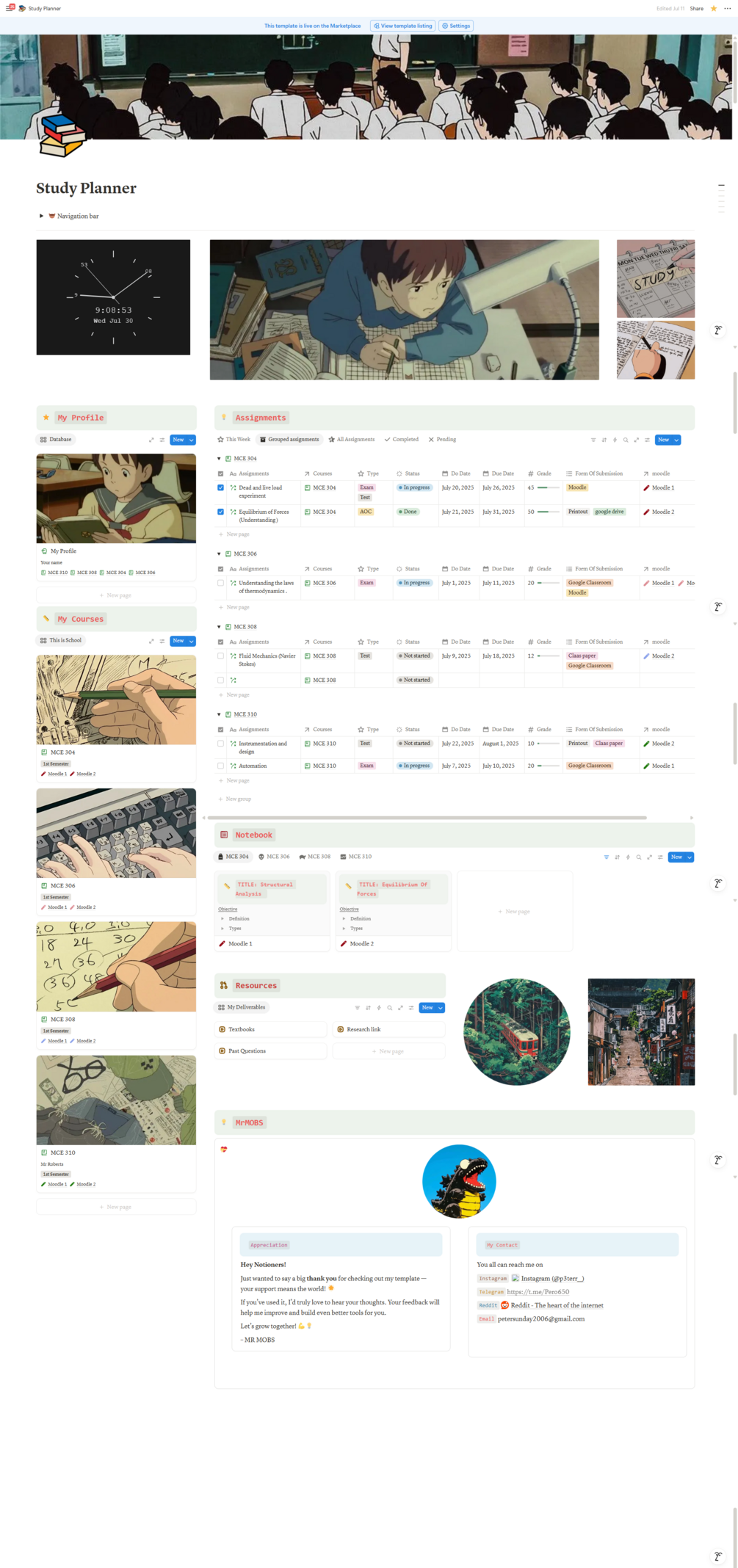Image resolution: width=738 pixels, height=1568 pixels.
Task: Open the Past Questions page
Action: (271, 1051)
